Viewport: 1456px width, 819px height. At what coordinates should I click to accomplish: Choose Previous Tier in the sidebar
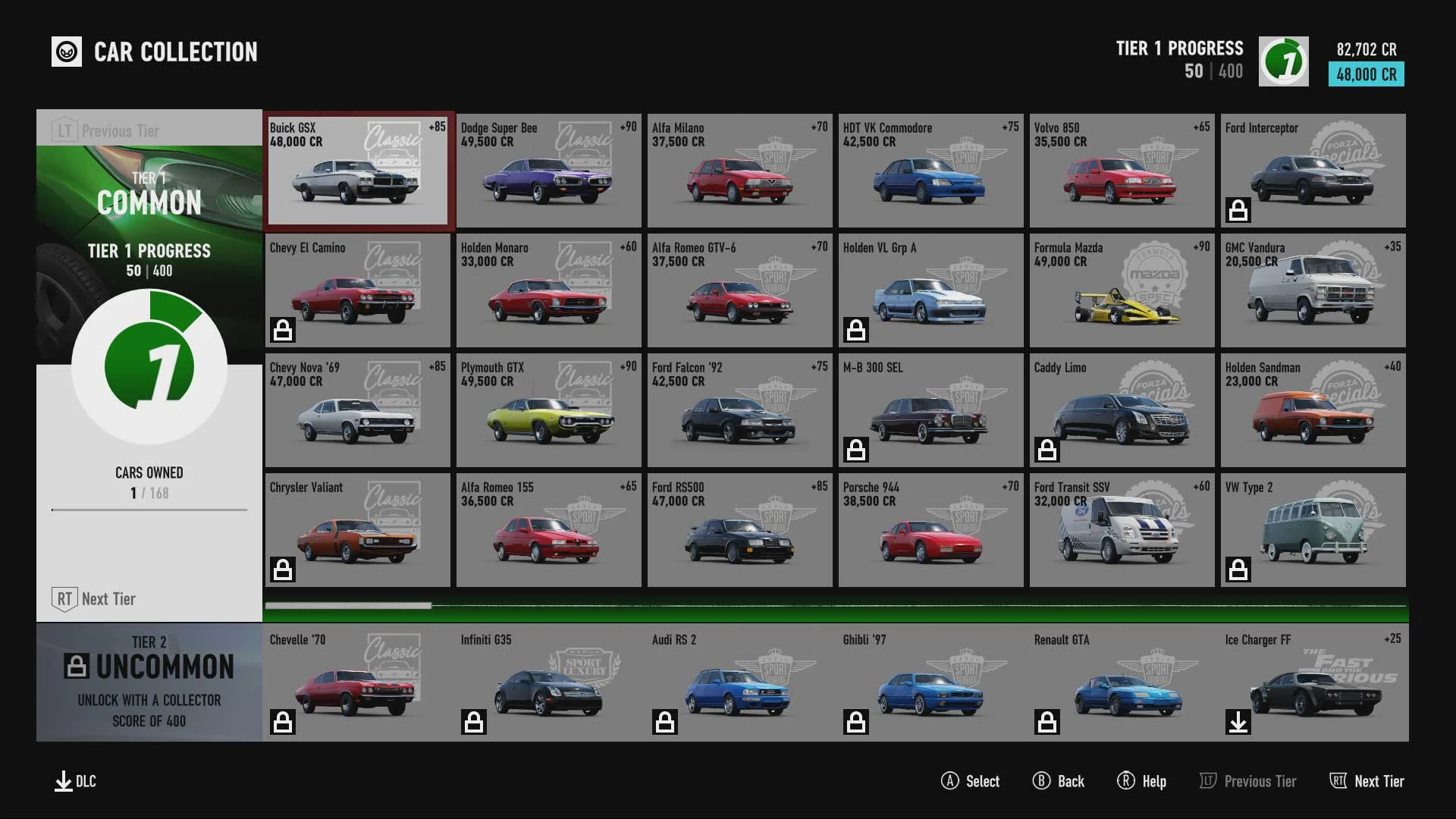[x=106, y=130]
